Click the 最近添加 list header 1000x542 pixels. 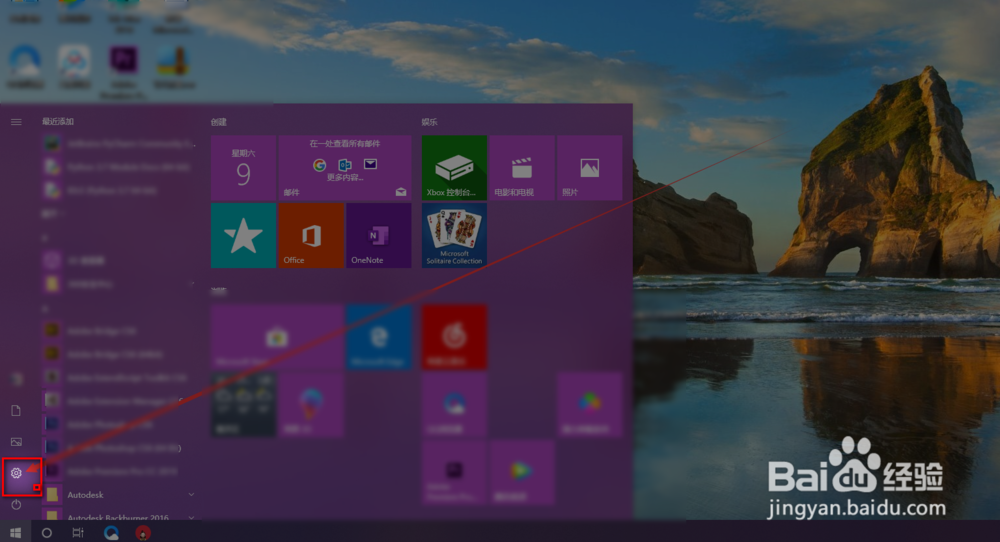[58, 121]
